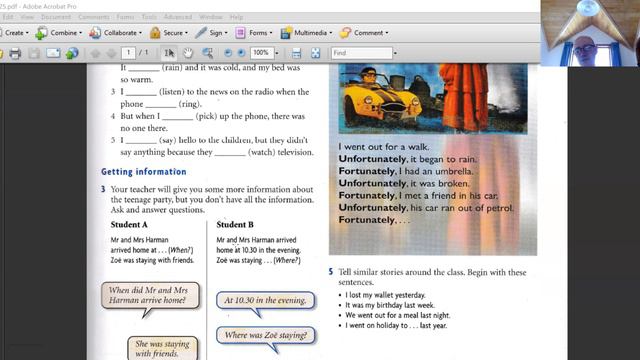640x360 pixels.
Task: Expand the Sign dropdown arrow
Action: [226, 33]
